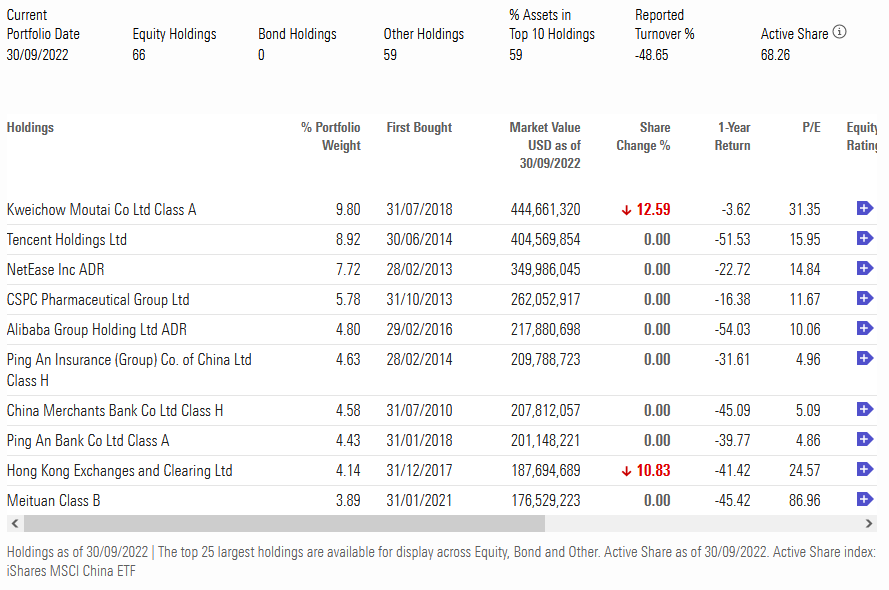Sort by the 1-Year Return column header

(733, 136)
